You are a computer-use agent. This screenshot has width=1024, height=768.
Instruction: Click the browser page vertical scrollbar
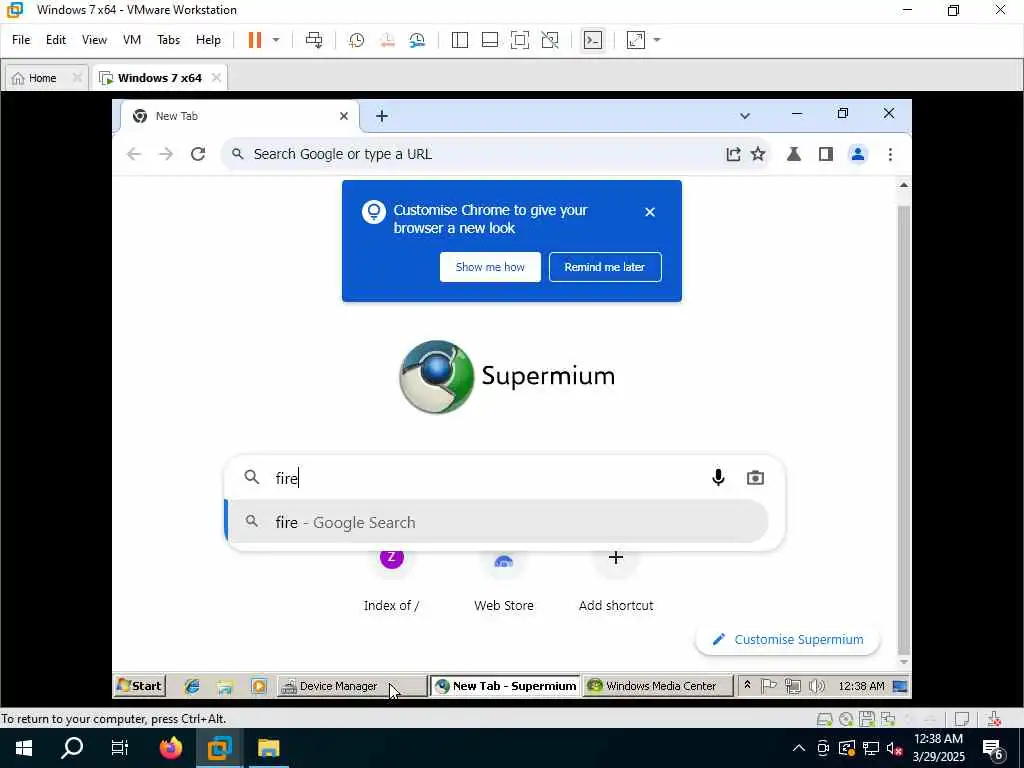coord(903,428)
